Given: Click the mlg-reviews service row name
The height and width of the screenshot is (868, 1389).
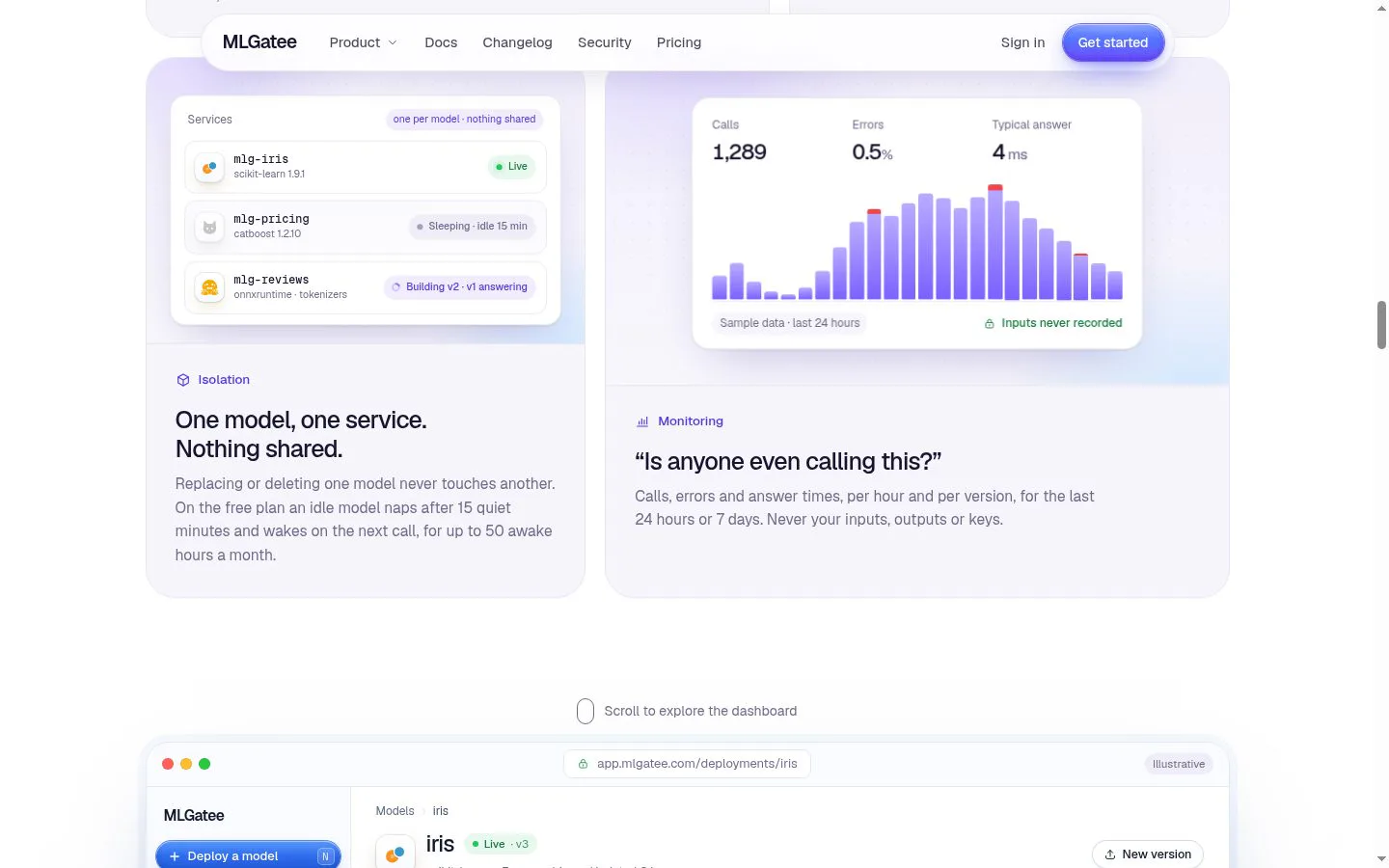Looking at the screenshot, I should coord(271,280).
